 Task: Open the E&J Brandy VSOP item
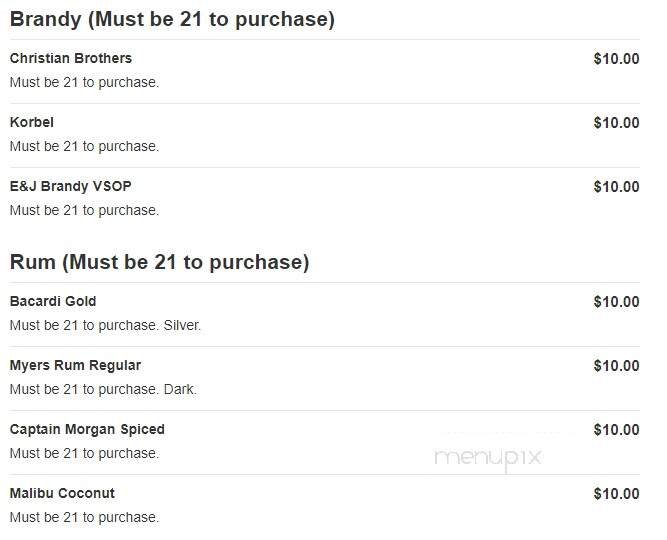(x=70, y=186)
